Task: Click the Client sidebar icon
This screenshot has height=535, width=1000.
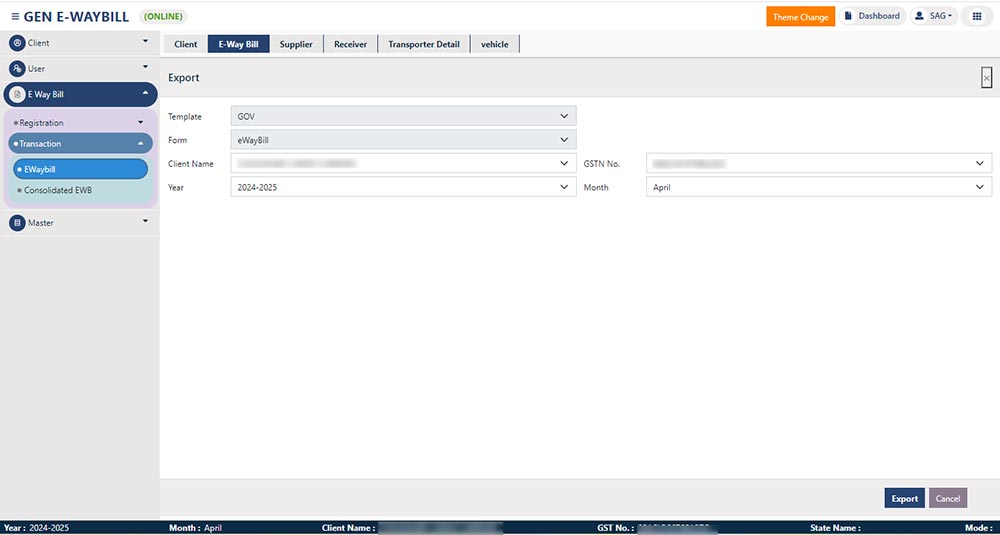Action: (17, 43)
